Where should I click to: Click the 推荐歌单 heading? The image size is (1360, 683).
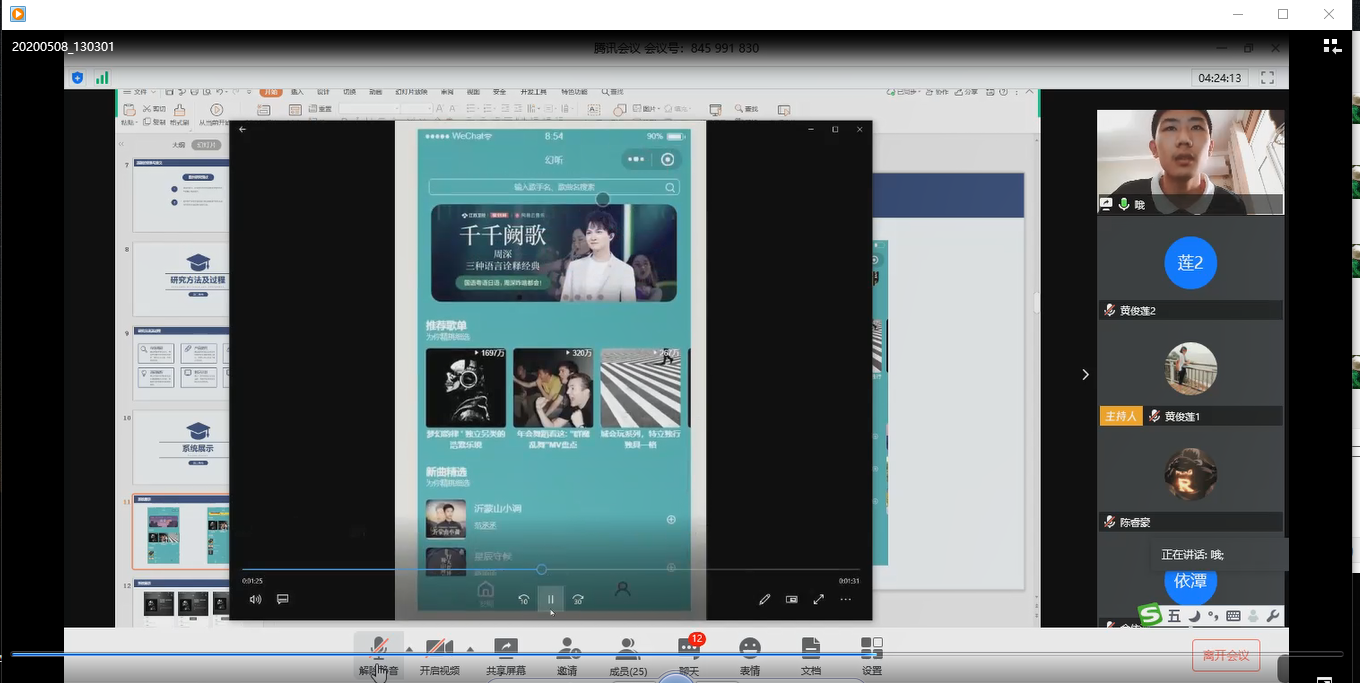[x=446, y=325]
